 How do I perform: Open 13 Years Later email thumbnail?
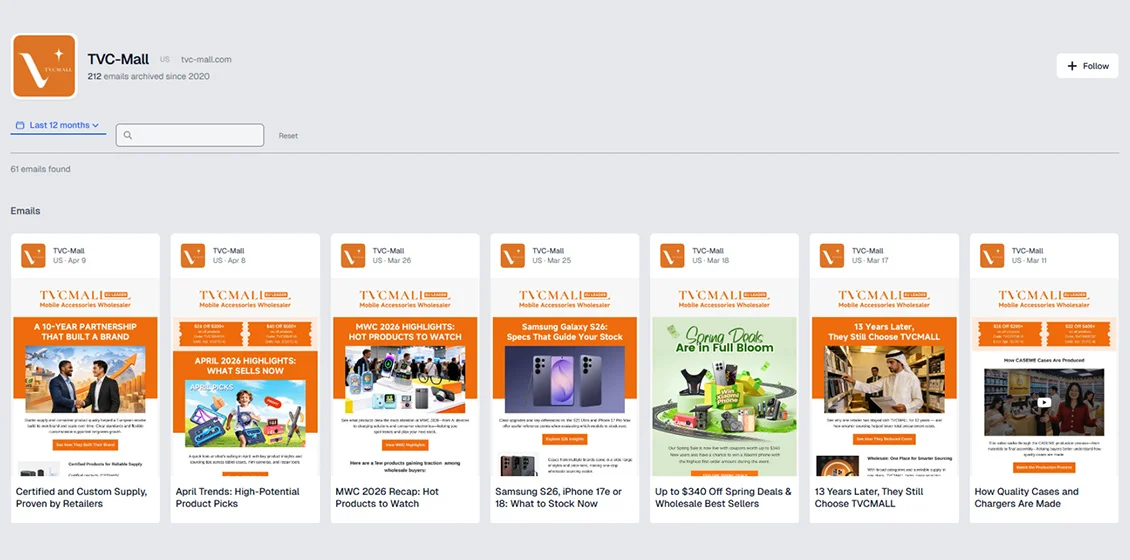[884, 377]
